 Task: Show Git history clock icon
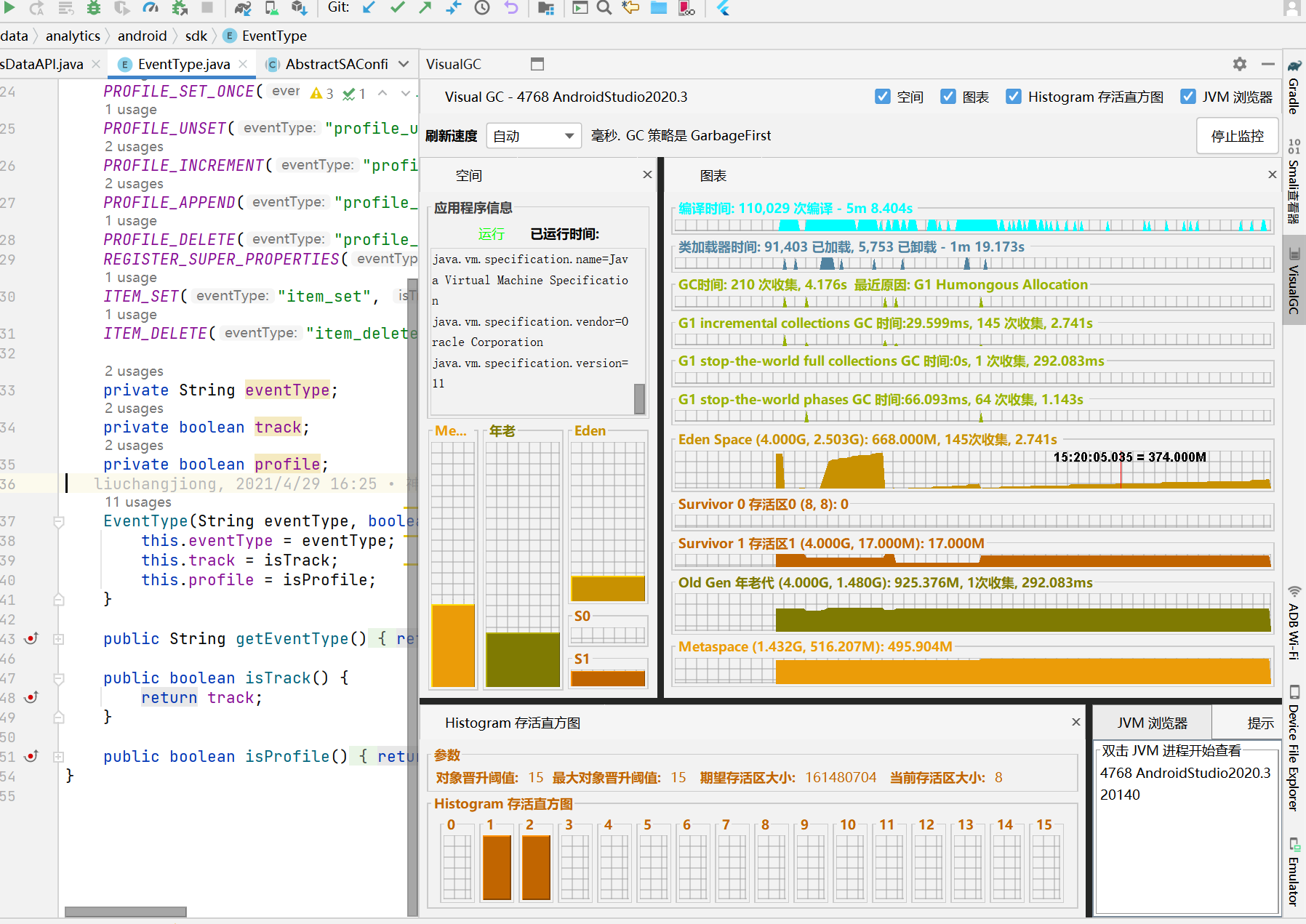[482, 7]
